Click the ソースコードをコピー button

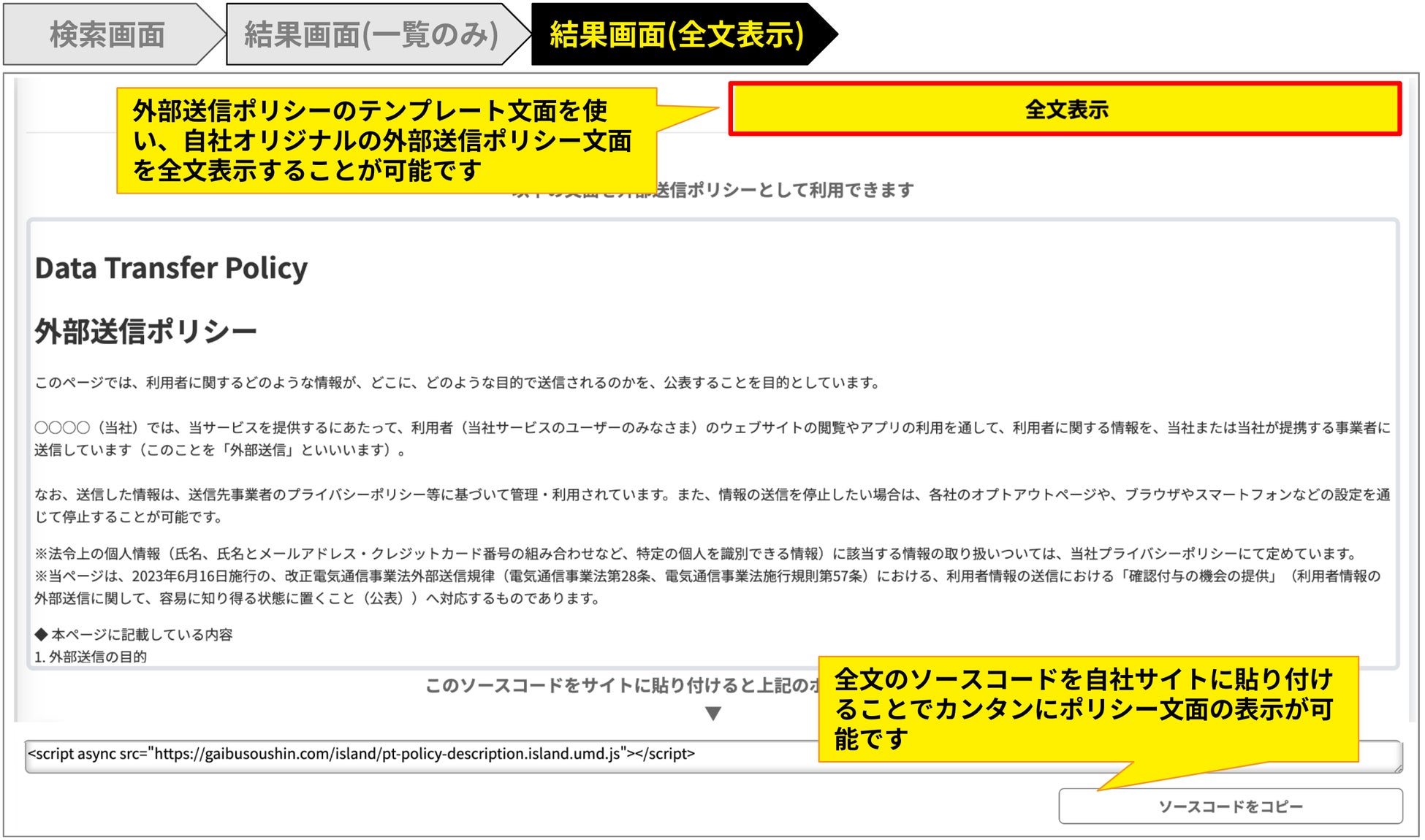click(1230, 806)
